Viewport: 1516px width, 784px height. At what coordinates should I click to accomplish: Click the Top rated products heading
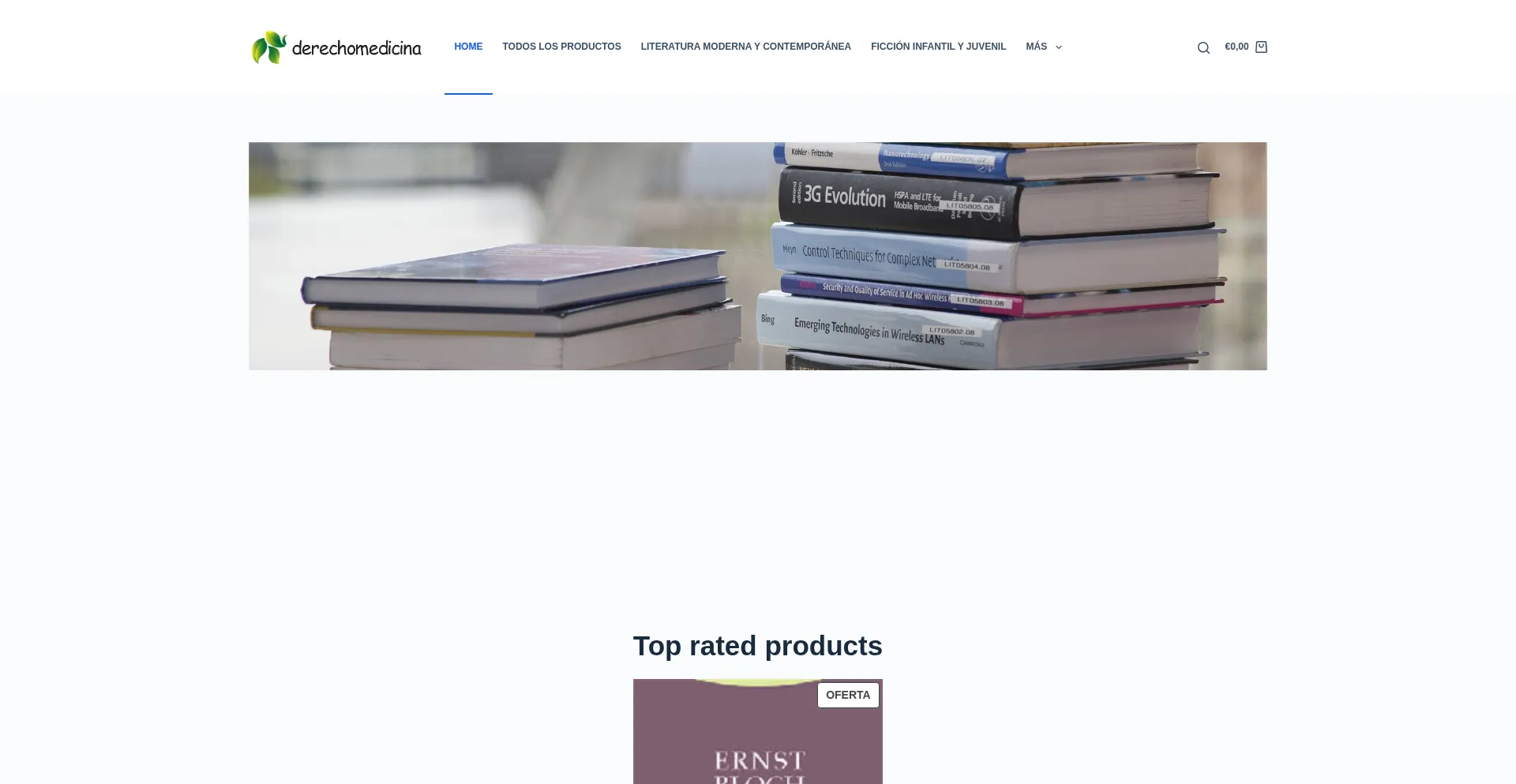tap(757, 646)
